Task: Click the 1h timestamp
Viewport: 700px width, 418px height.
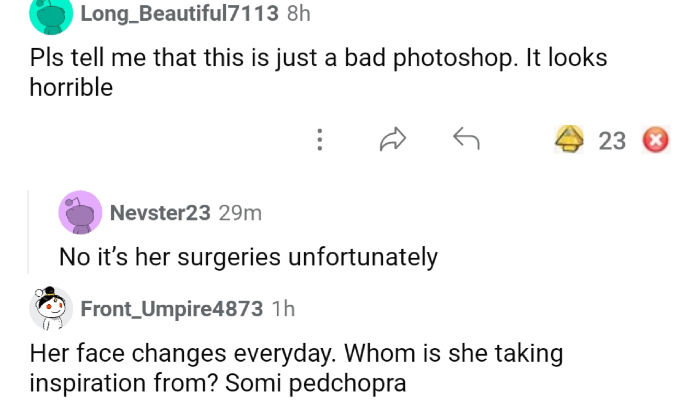Action: pyautogui.click(x=283, y=308)
